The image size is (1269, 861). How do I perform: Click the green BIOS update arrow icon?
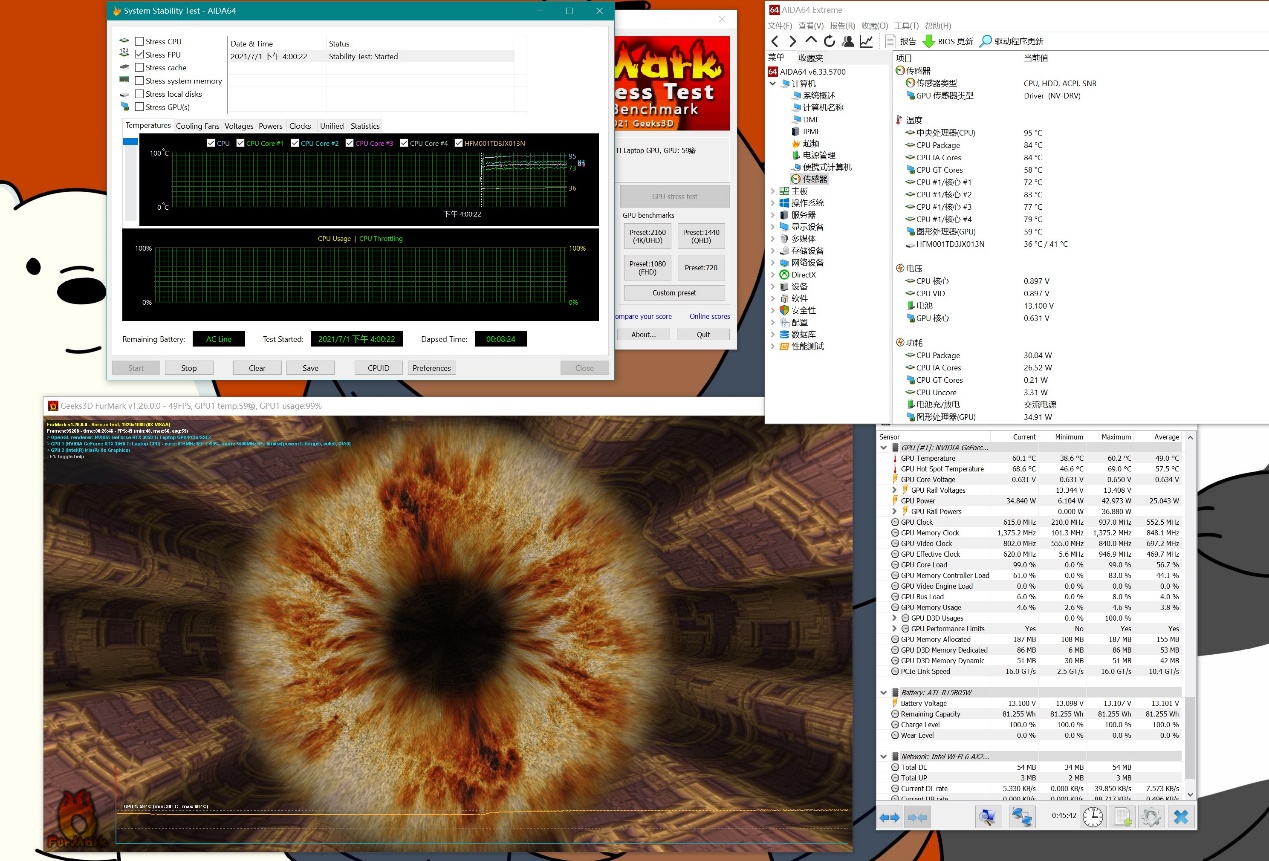pyautogui.click(x=928, y=41)
